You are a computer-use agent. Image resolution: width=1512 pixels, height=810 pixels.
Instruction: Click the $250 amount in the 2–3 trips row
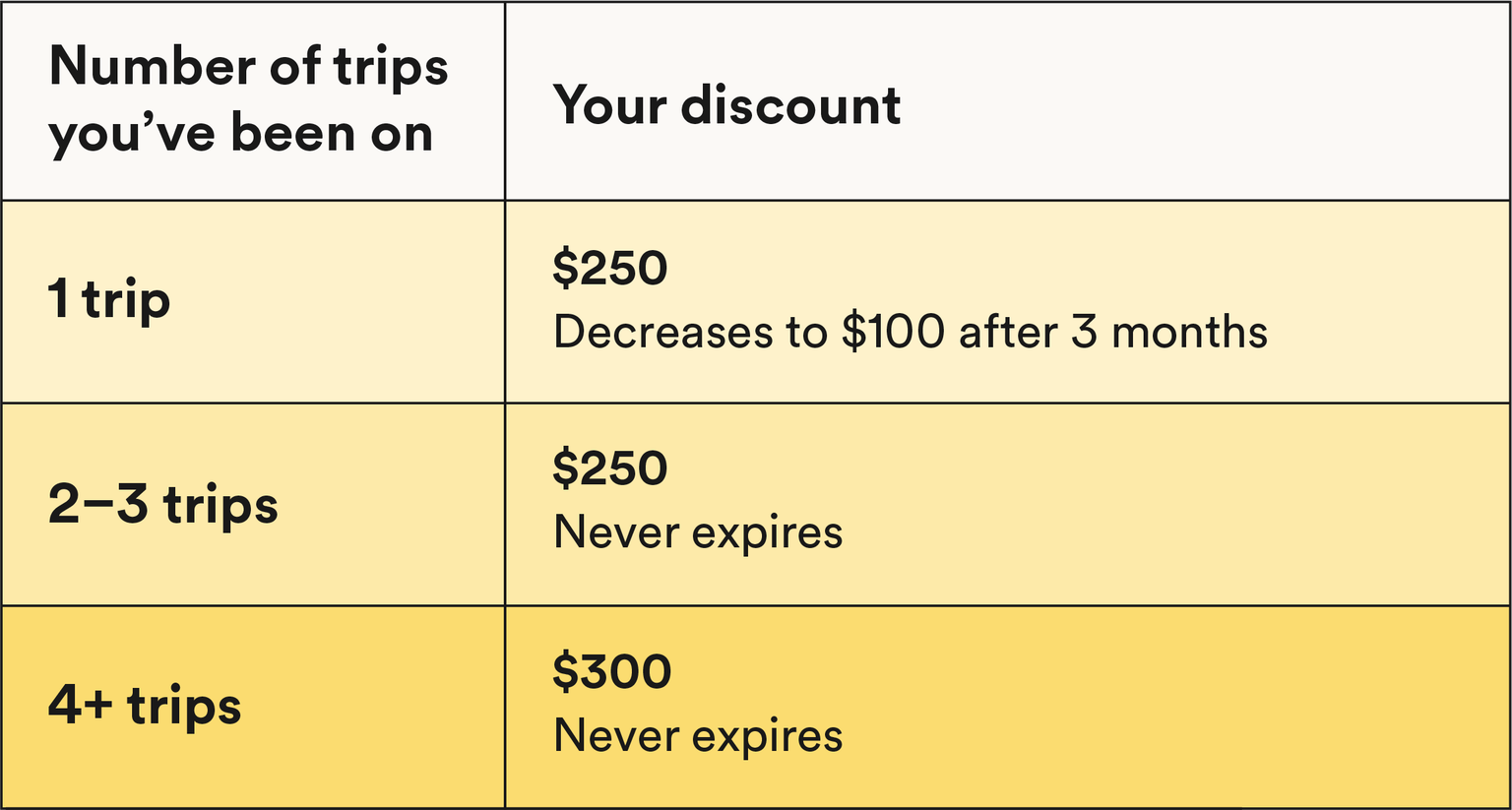tap(610, 467)
